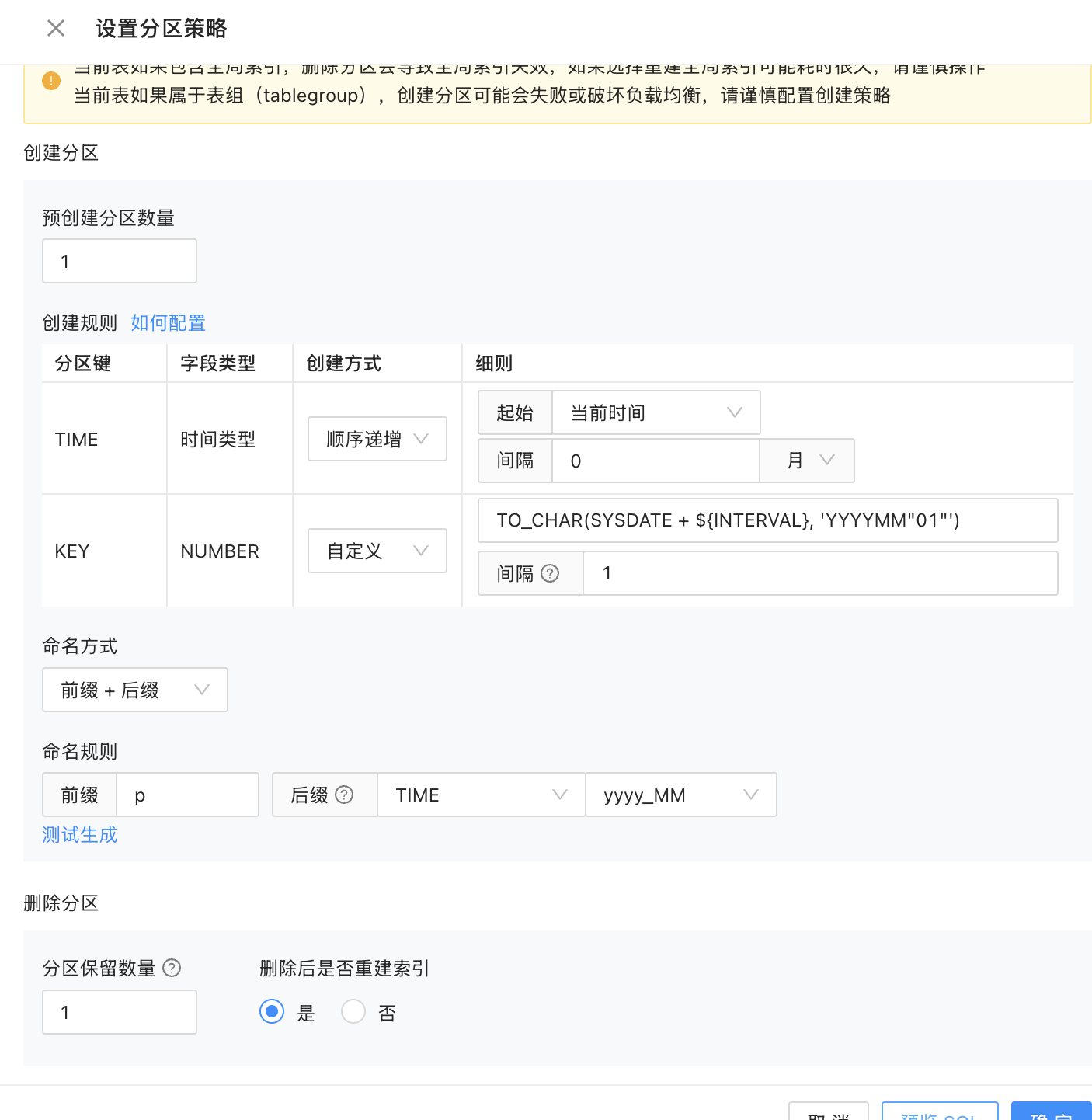Click the help icon next to 间隔 in KEY row
The image size is (1092, 1120).
point(550,573)
